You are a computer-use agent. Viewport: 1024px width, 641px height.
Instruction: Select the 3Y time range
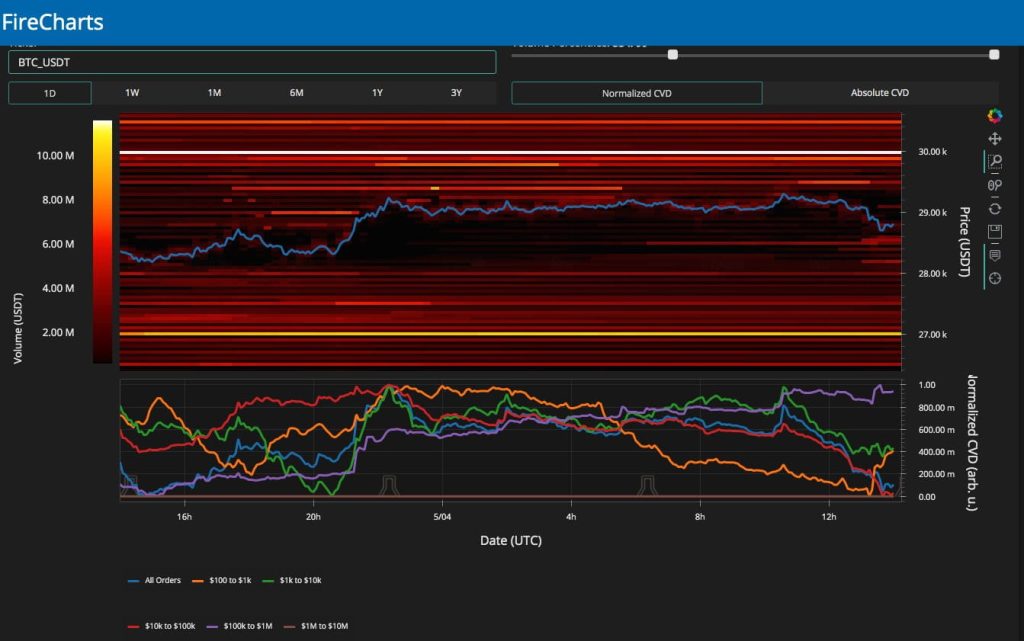pyautogui.click(x=456, y=93)
